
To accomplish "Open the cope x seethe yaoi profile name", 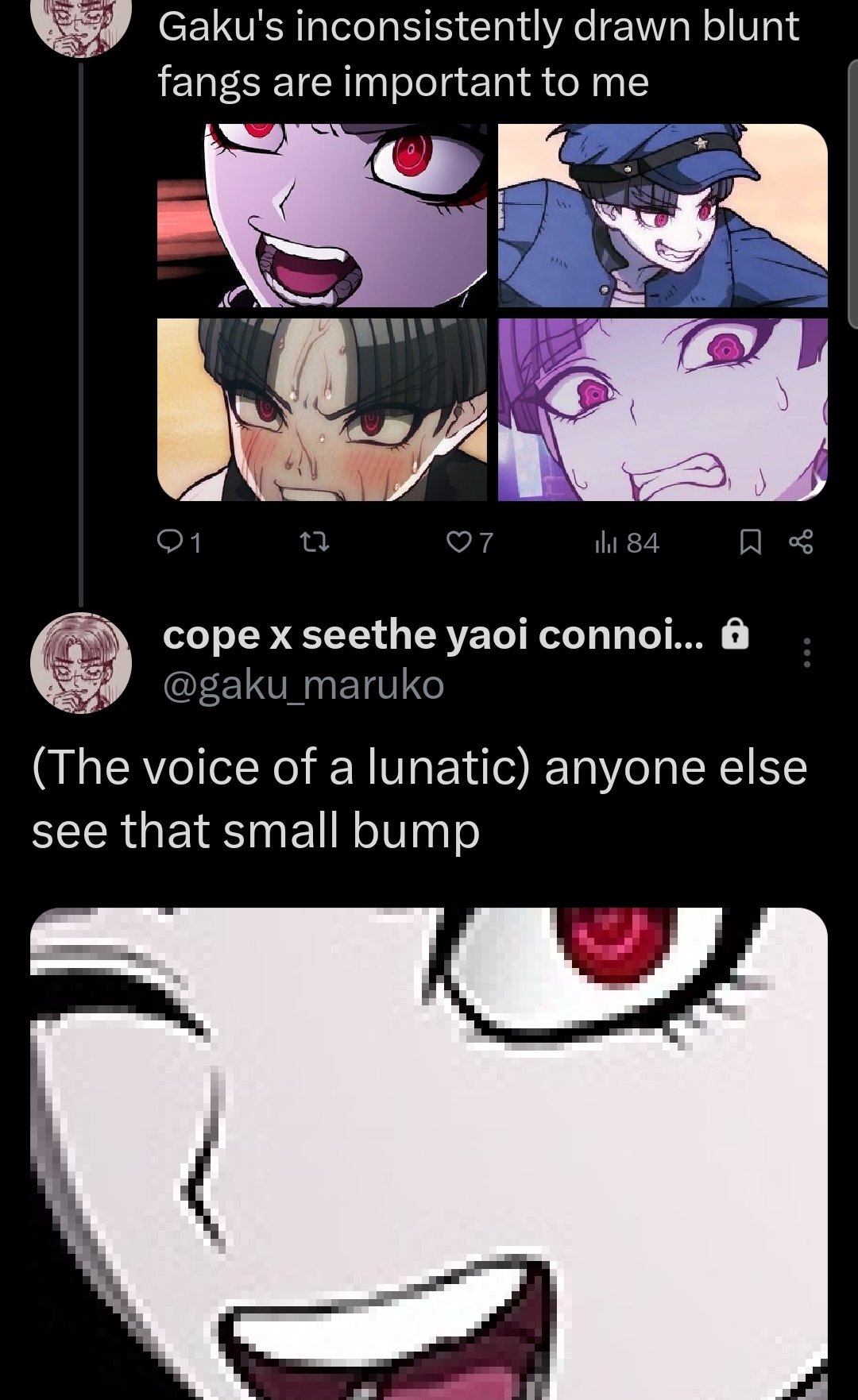I will (433, 635).
